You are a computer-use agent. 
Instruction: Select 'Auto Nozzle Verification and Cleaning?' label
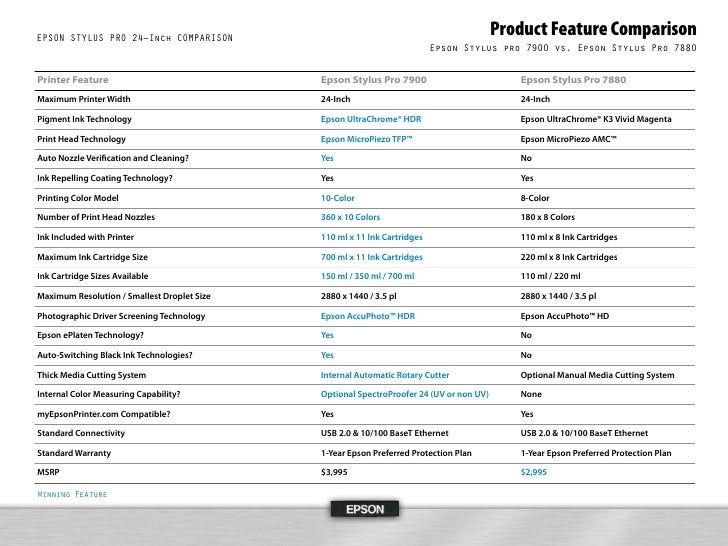click(x=113, y=158)
